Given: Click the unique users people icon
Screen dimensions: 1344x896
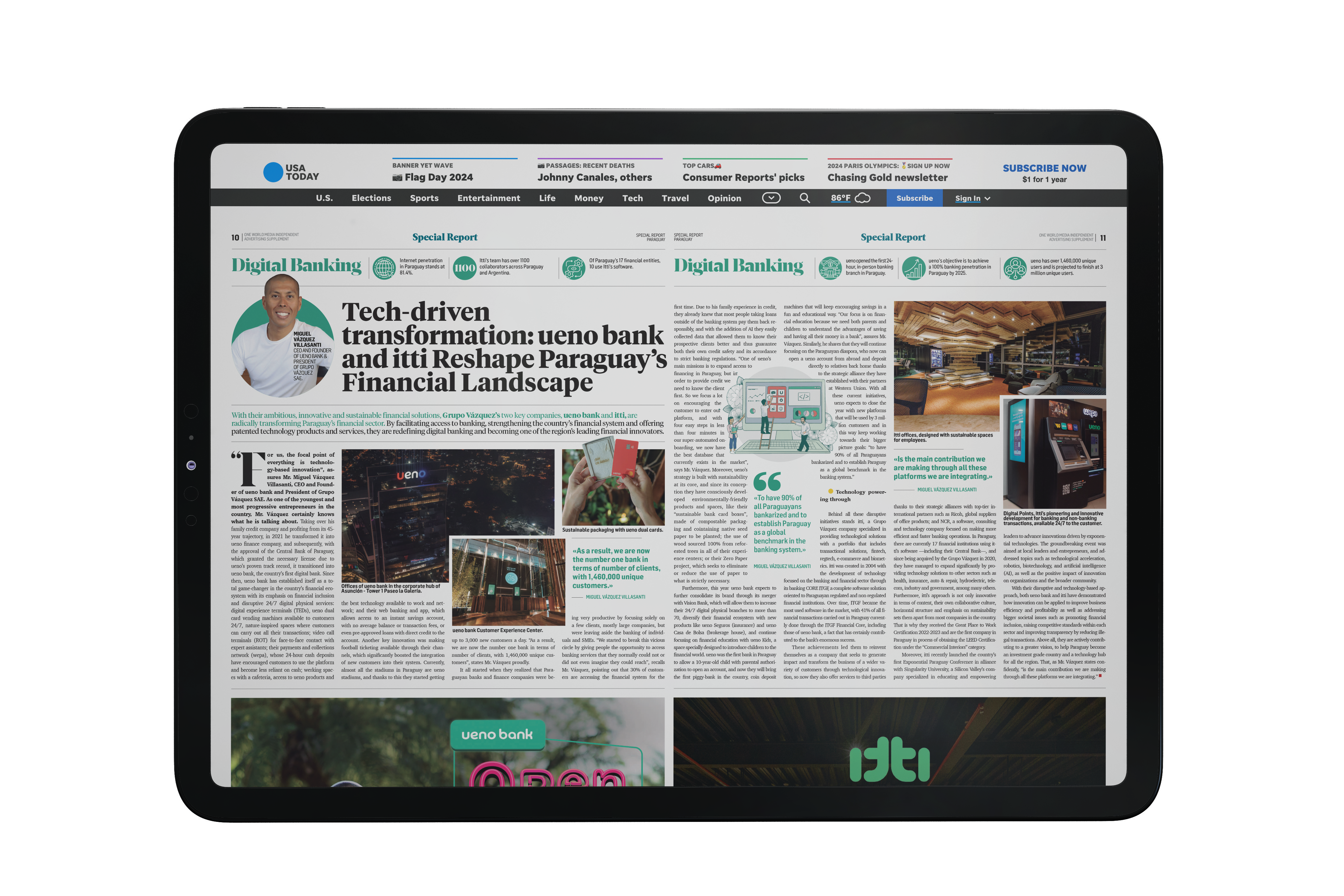Looking at the screenshot, I should pos(1015,267).
